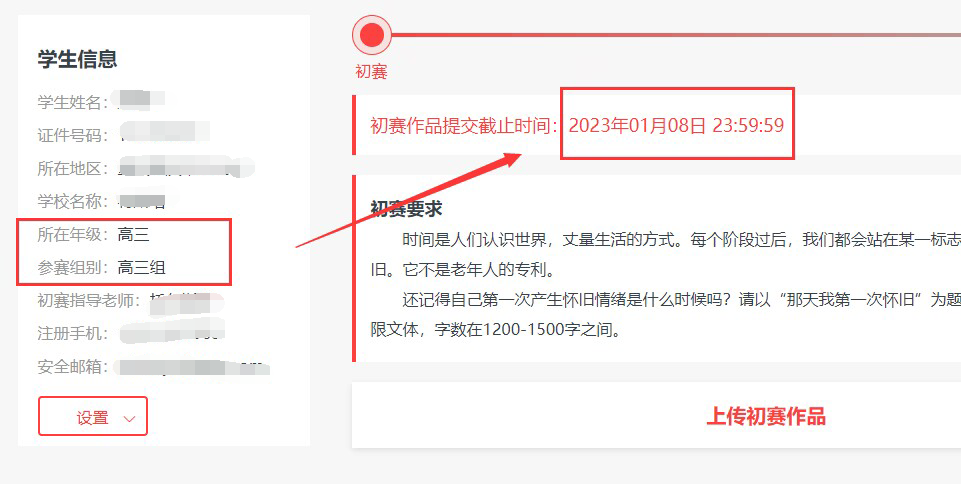Click the 初赛要求 section title
Image resolution: width=961 pixels, height=484 pixels.
point(406,209)
